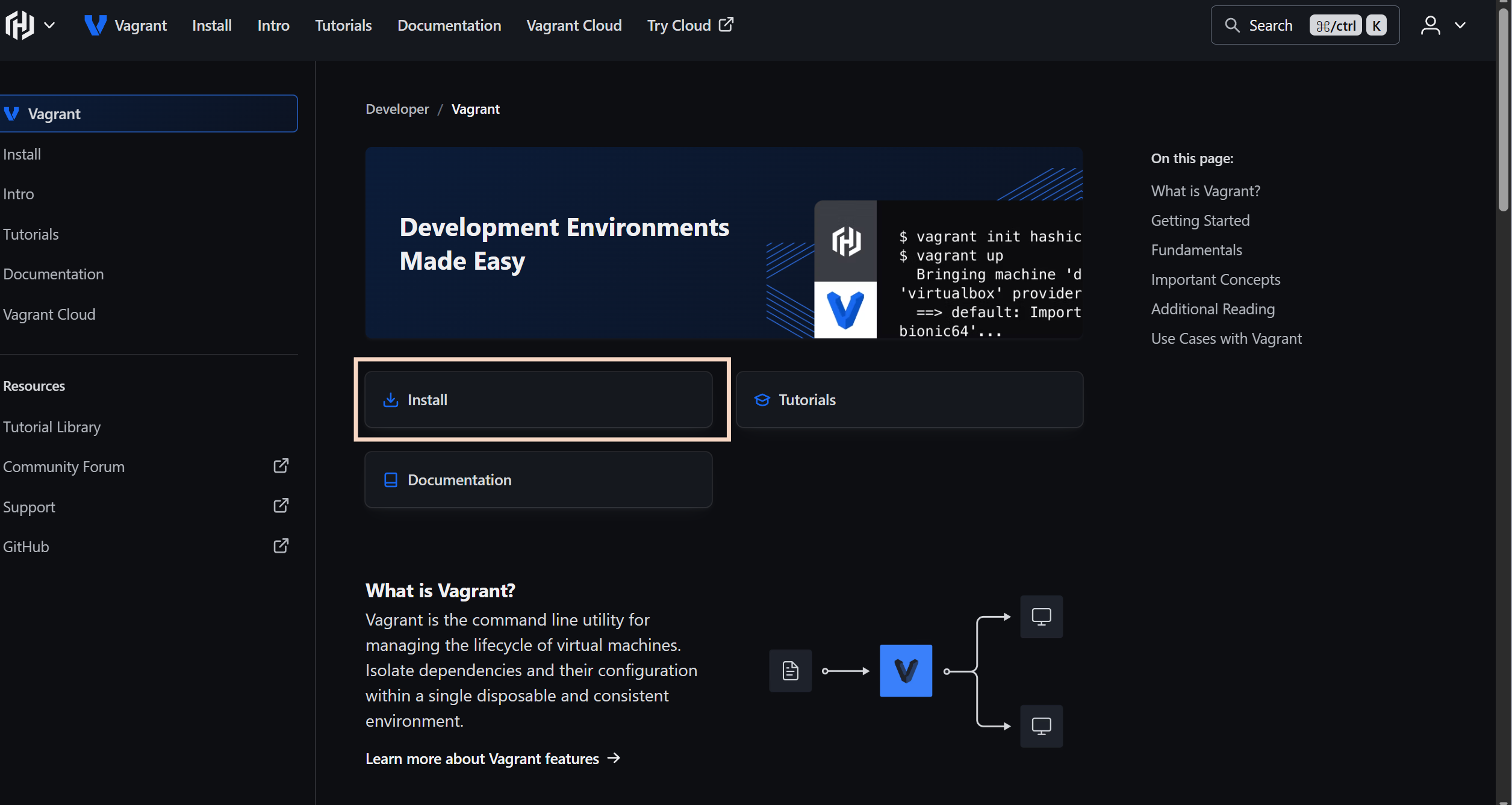
Task: Focus the Search input field
Action: pyautogui.click(x=1305, y=25)
